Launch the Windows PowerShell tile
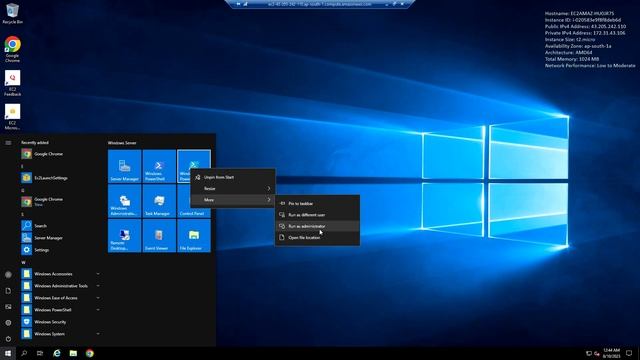Viewport: 640px width, 360px height. (159, 166)
